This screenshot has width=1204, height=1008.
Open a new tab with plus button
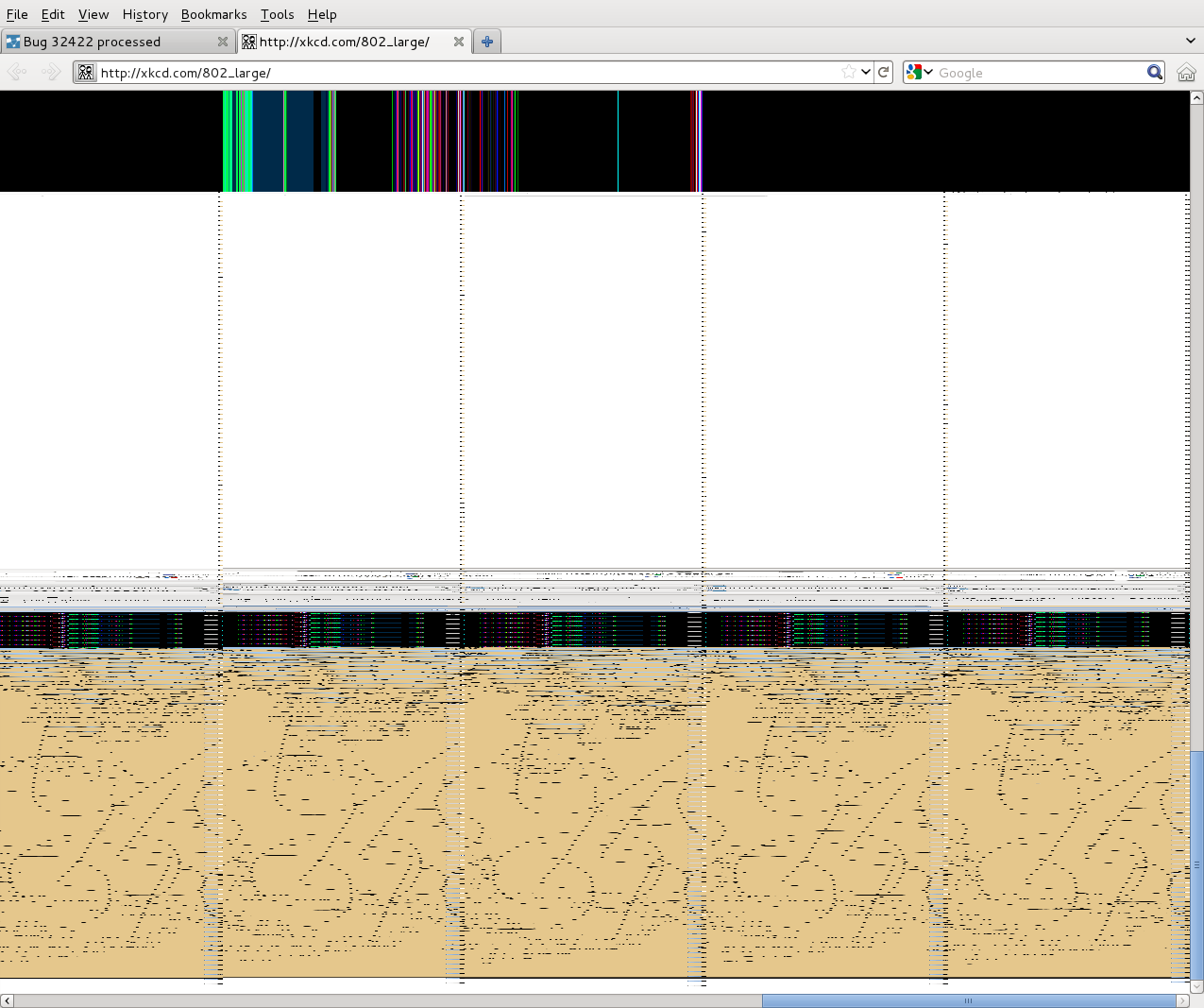pyautogui.click(x=487, y=42)
